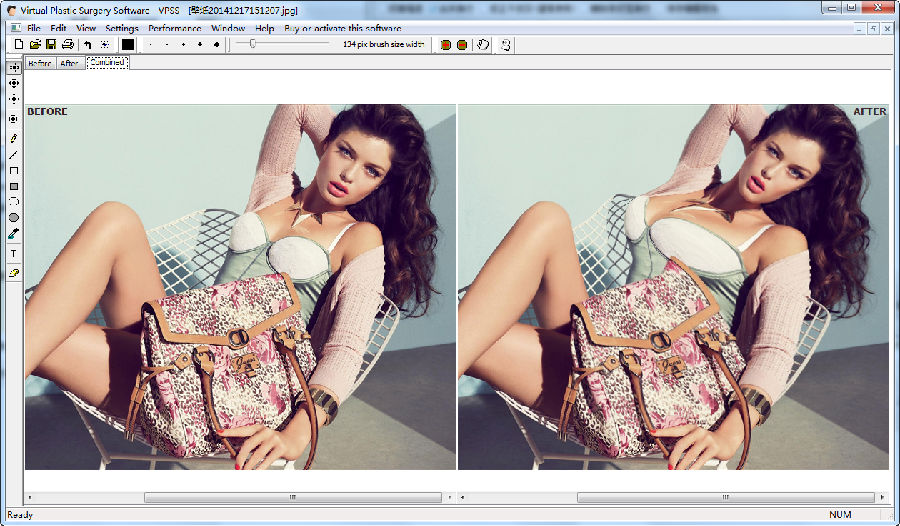
Task: Click the After pane horizontal scrollbar thumb
Action: click(x=726, y=497)
